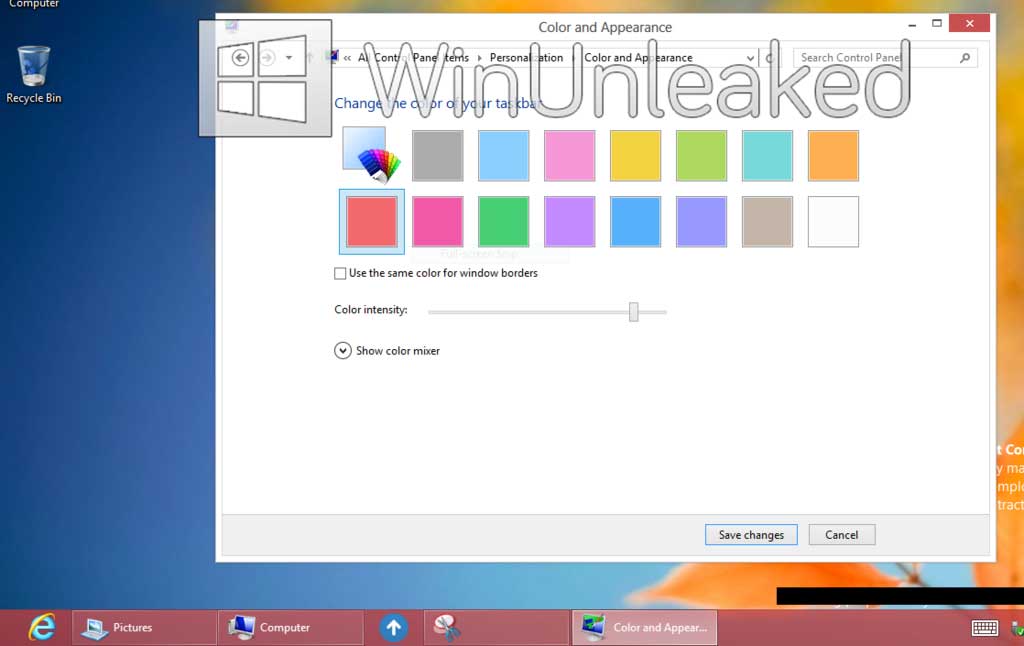This screenshot has width=1024, height=646.
Task: Choose the green color swatch
Action: 503,221
